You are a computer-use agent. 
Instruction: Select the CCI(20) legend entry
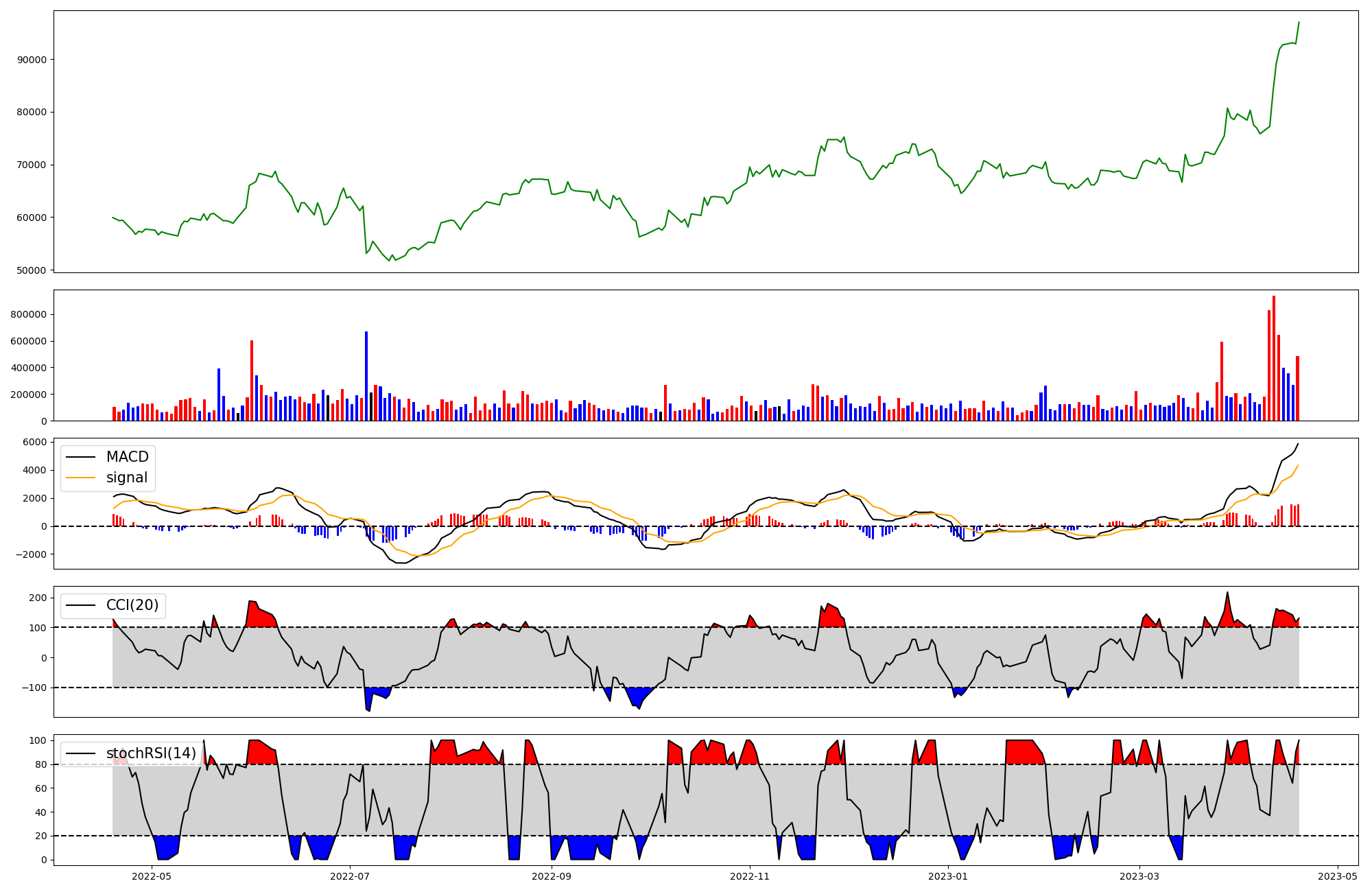coord(132,605)
